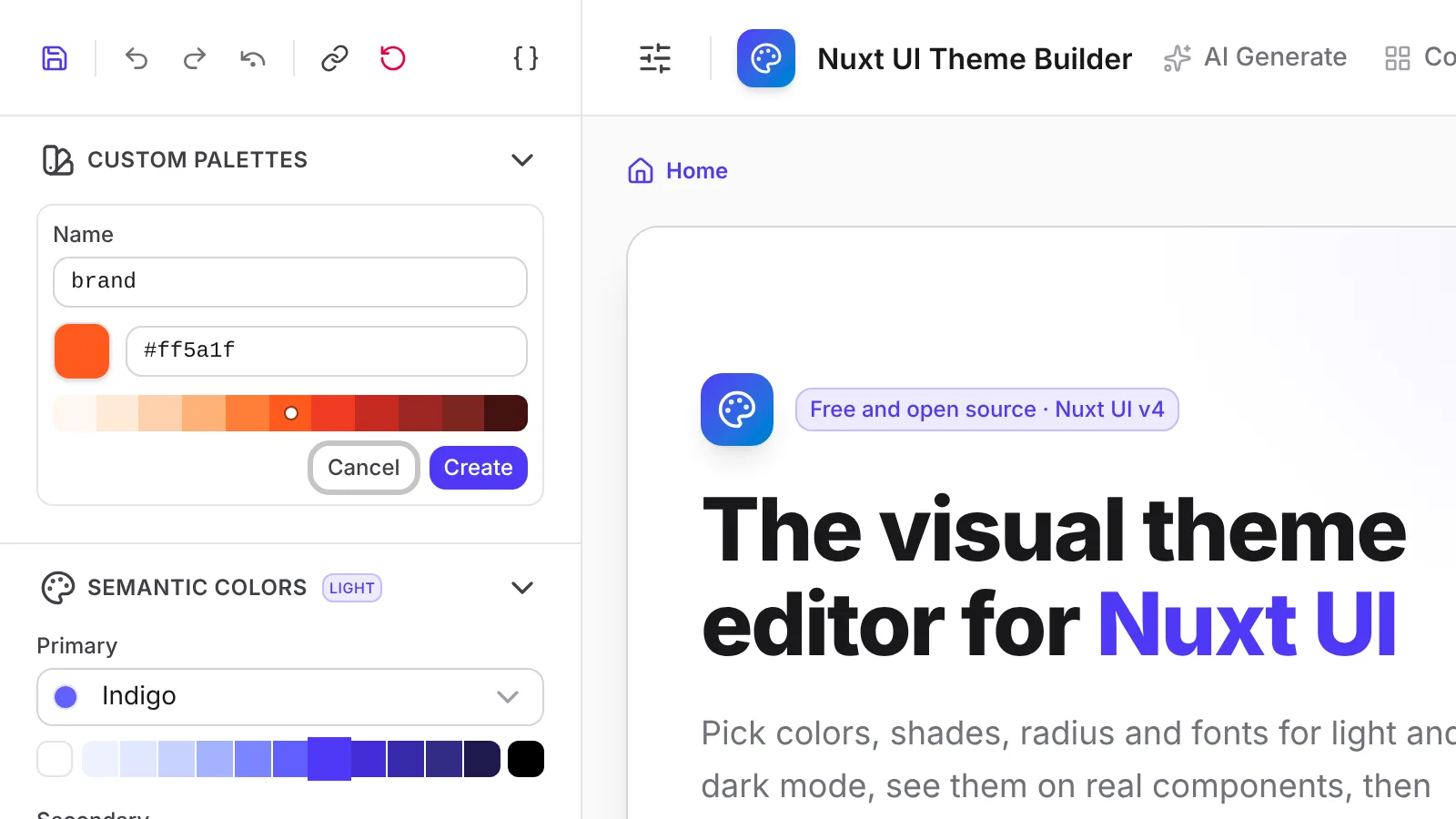Collapse the Semantic Colors section
Screen dimensions: 1456x819
pyautogui.click(x=522, y=588)
